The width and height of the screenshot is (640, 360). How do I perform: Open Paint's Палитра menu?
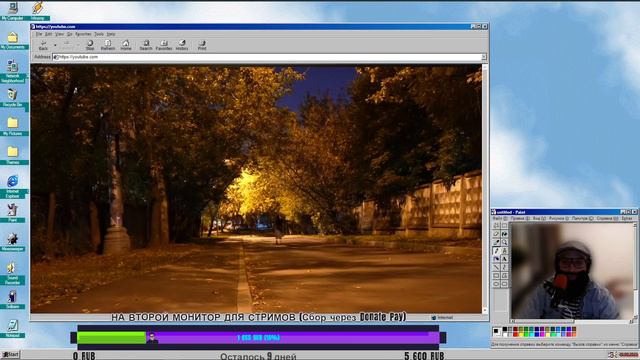click(582, 218)
